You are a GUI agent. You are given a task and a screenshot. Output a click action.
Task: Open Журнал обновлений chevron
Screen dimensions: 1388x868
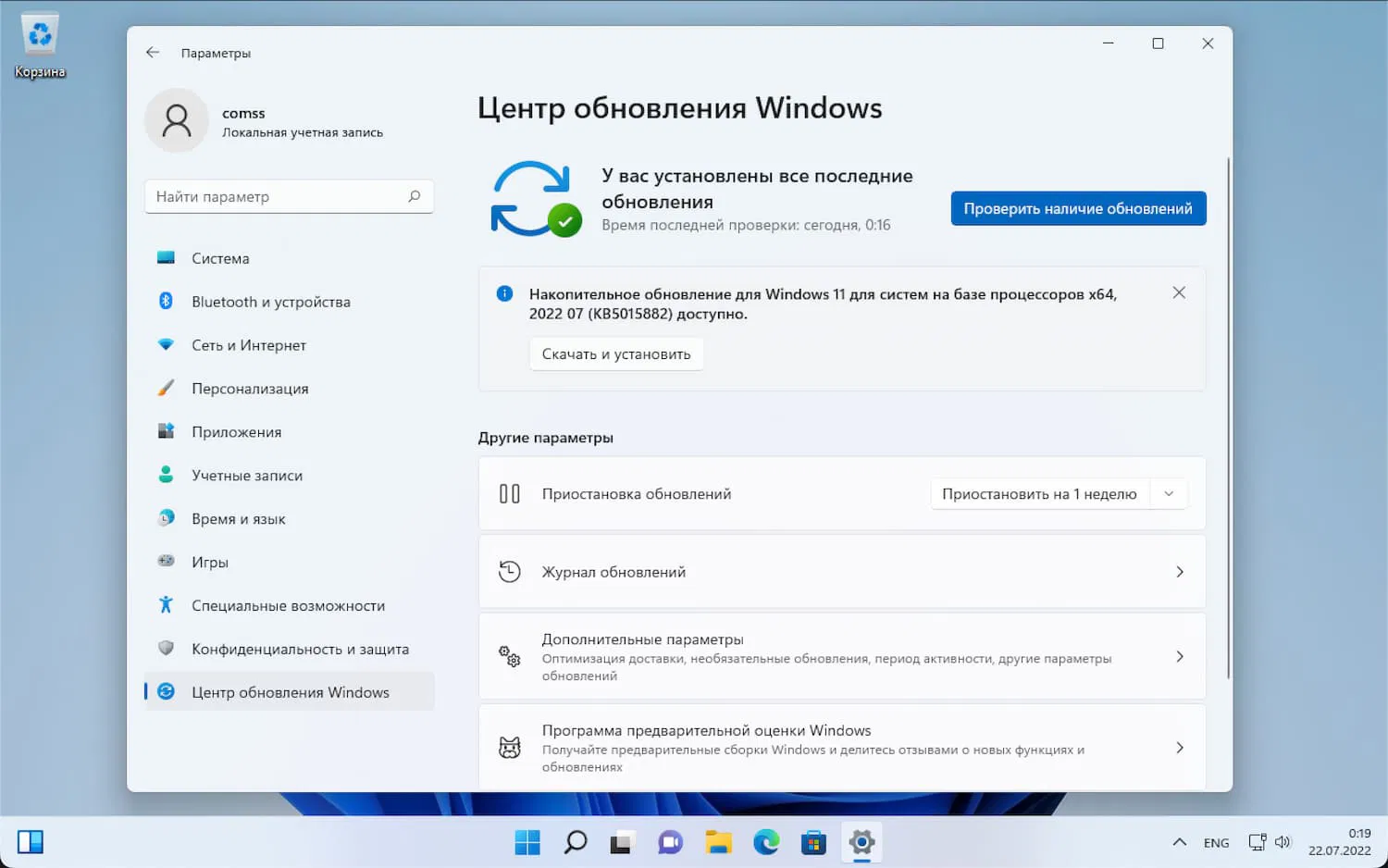pos(1180,572)
